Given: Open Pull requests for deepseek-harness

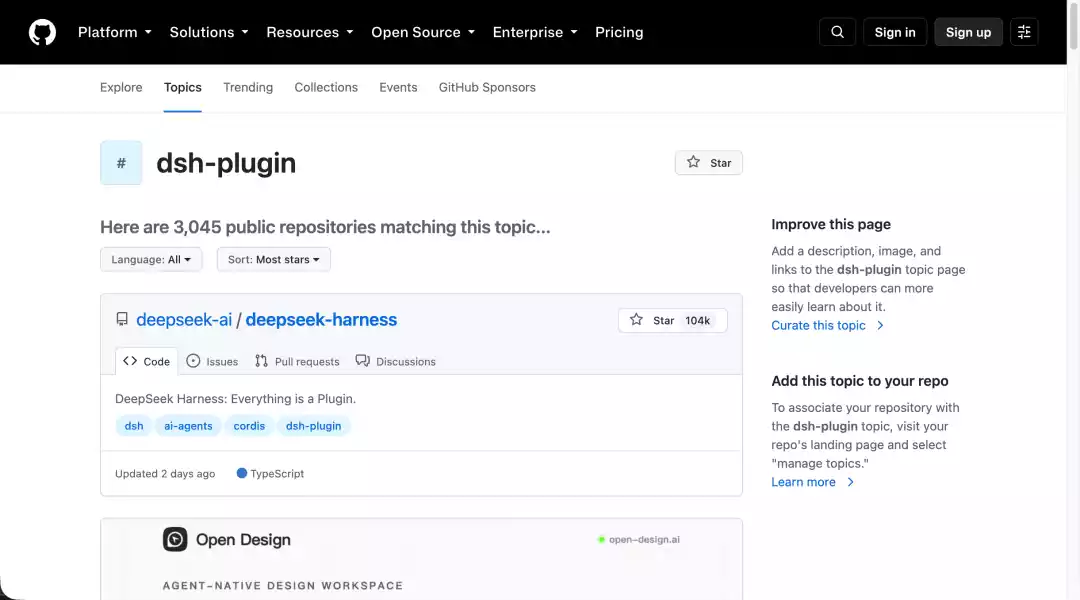Looking at the screenshot, I should coord(297,361).
